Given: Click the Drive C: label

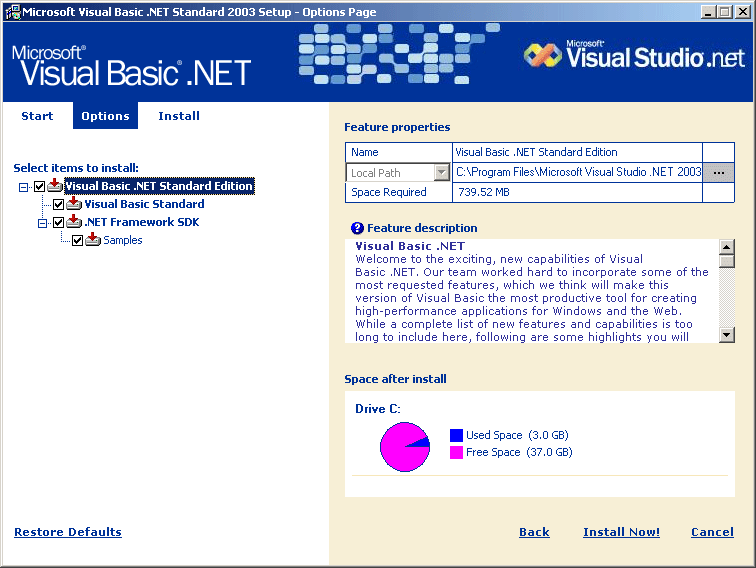Looking at the screenshot, I should pos(378,409).
